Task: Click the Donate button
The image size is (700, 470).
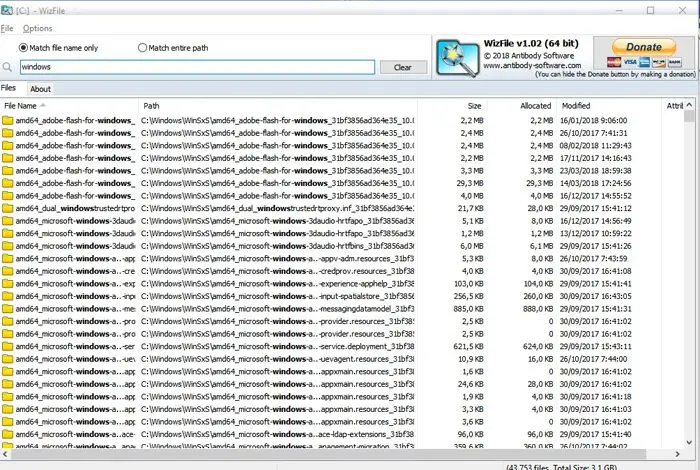Action: (x=644, y=47)
